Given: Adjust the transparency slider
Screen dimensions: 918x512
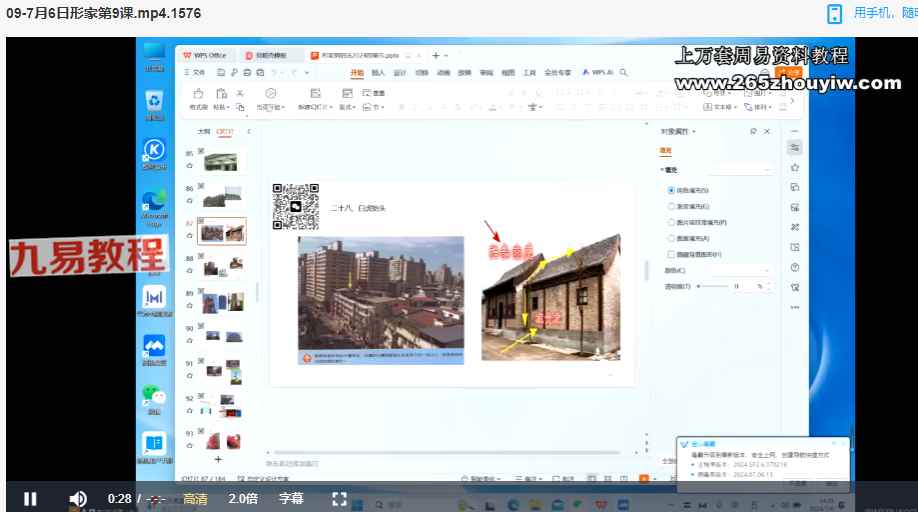Looking at the screenshot, I should coord(711,286).
